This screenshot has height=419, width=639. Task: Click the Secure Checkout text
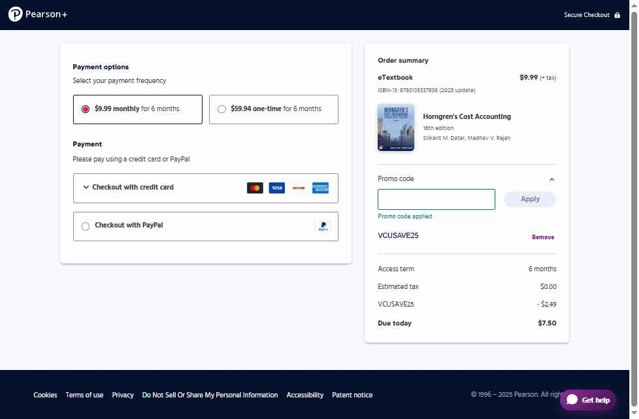pos(586,15)
